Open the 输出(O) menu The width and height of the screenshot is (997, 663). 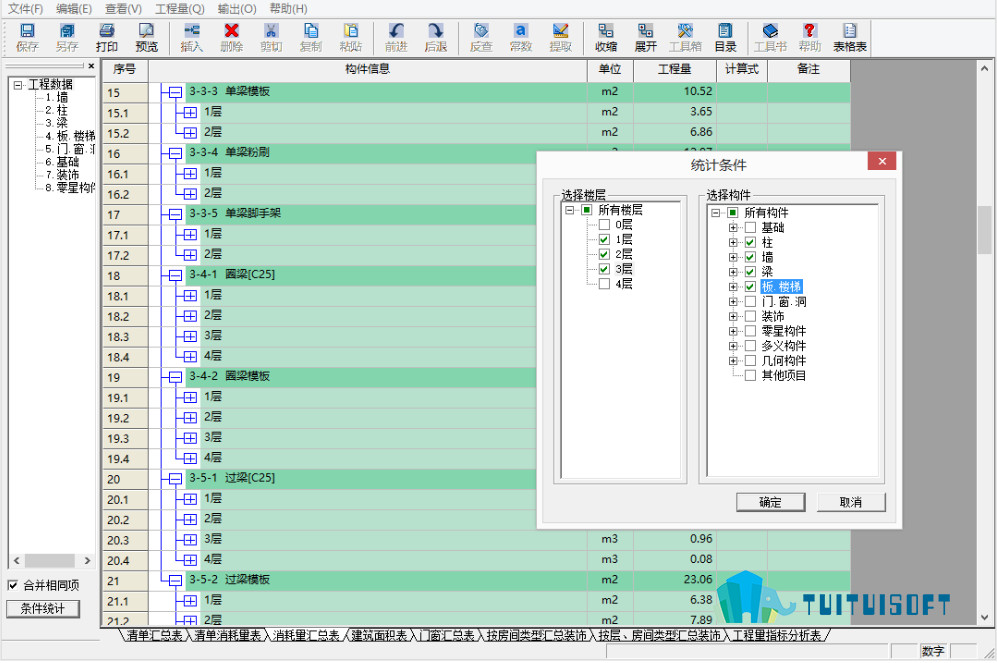237,9
